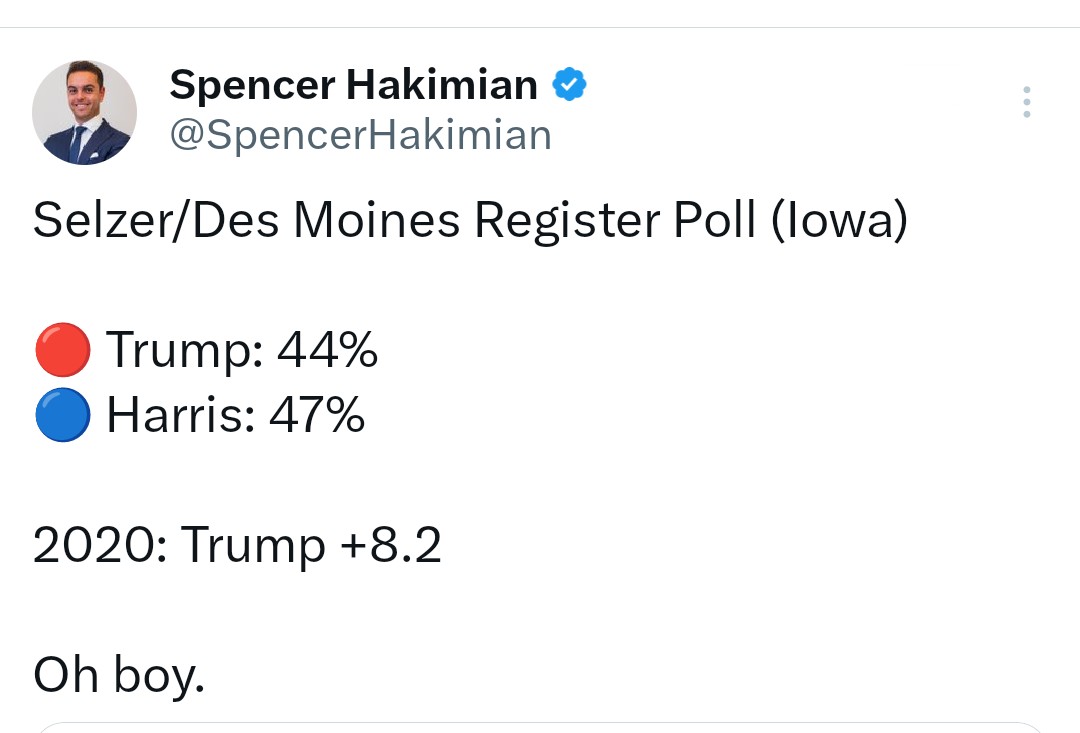The width and height of the screenshot is (1080, 733).
Task: Click (Iowa) at the end of the first line
Action: click(839, 221)
